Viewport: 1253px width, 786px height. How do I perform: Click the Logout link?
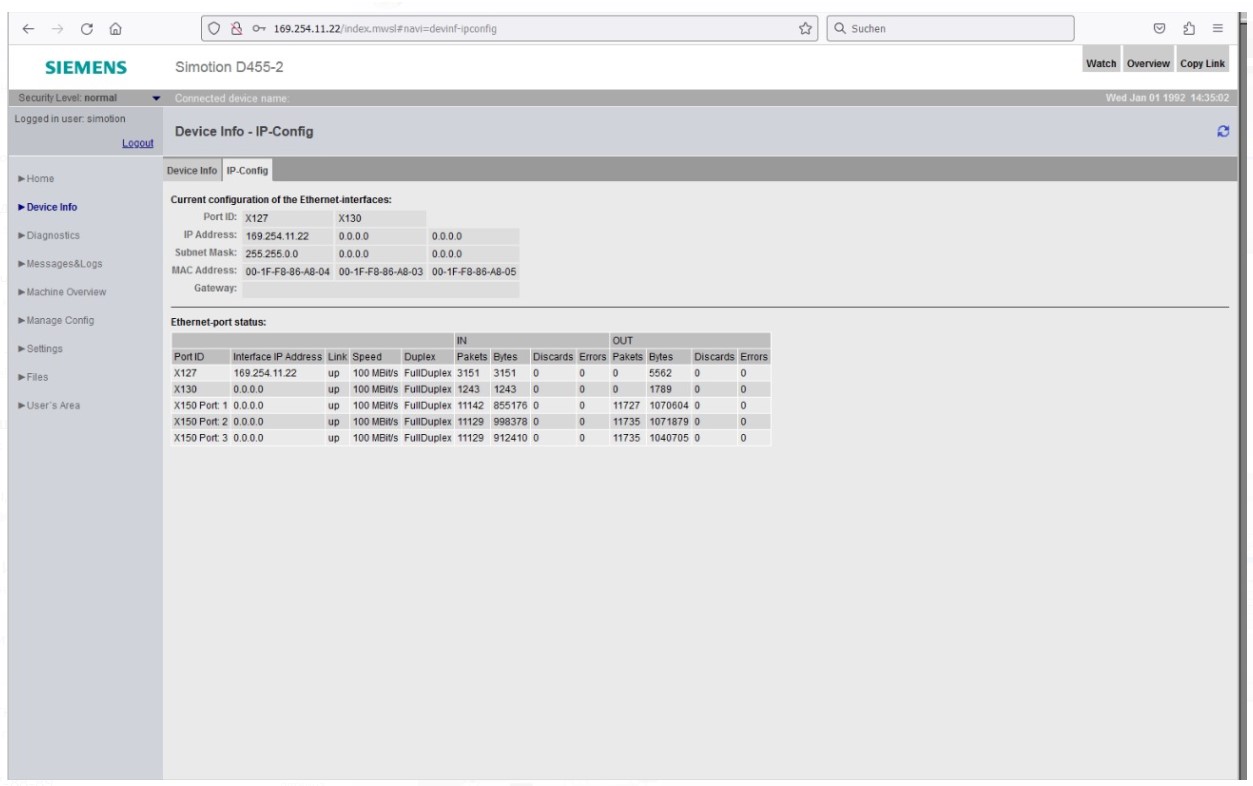tap(137, 143)
